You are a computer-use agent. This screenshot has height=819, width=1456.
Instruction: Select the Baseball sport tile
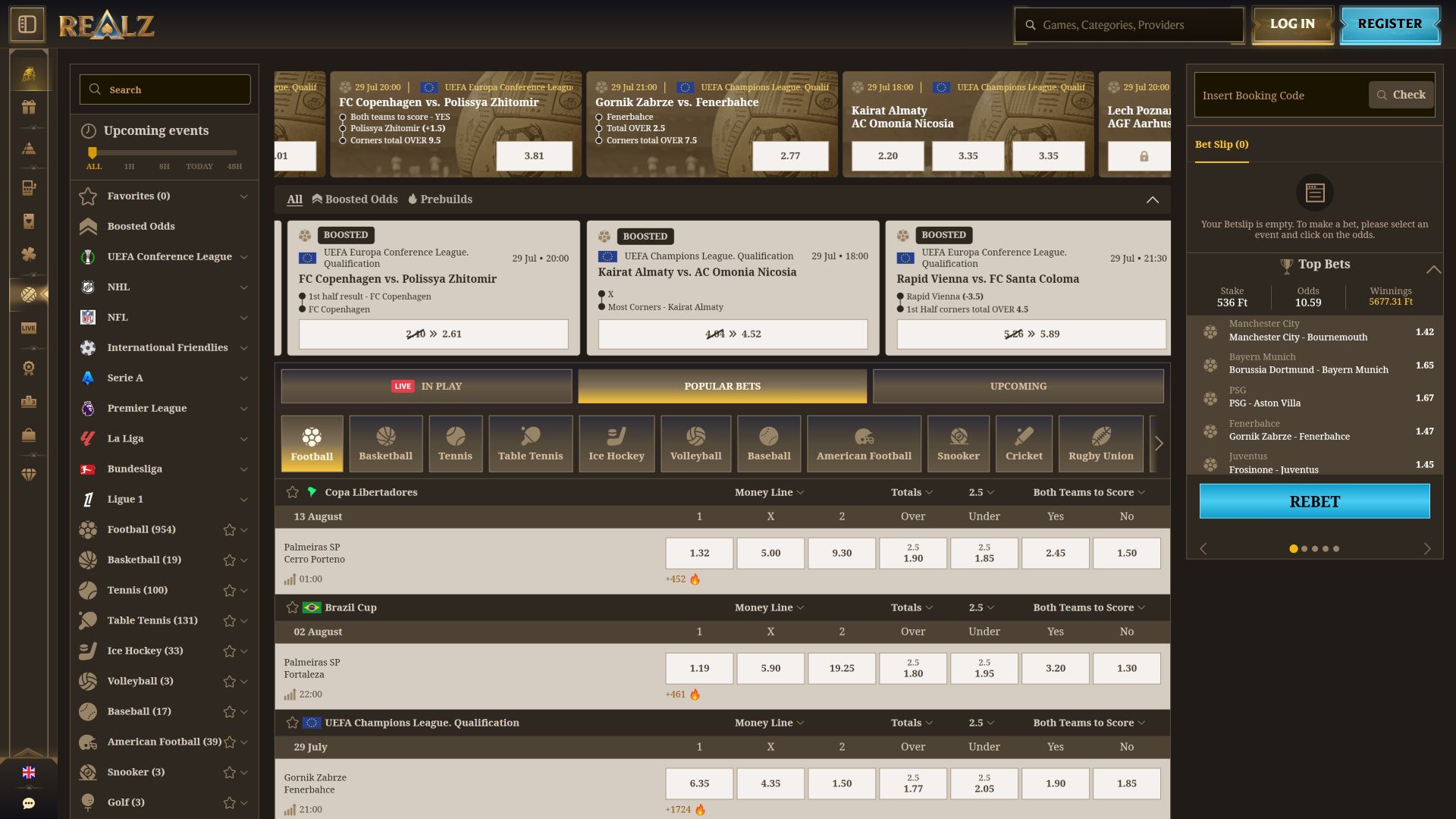click(x=769, y=444)
